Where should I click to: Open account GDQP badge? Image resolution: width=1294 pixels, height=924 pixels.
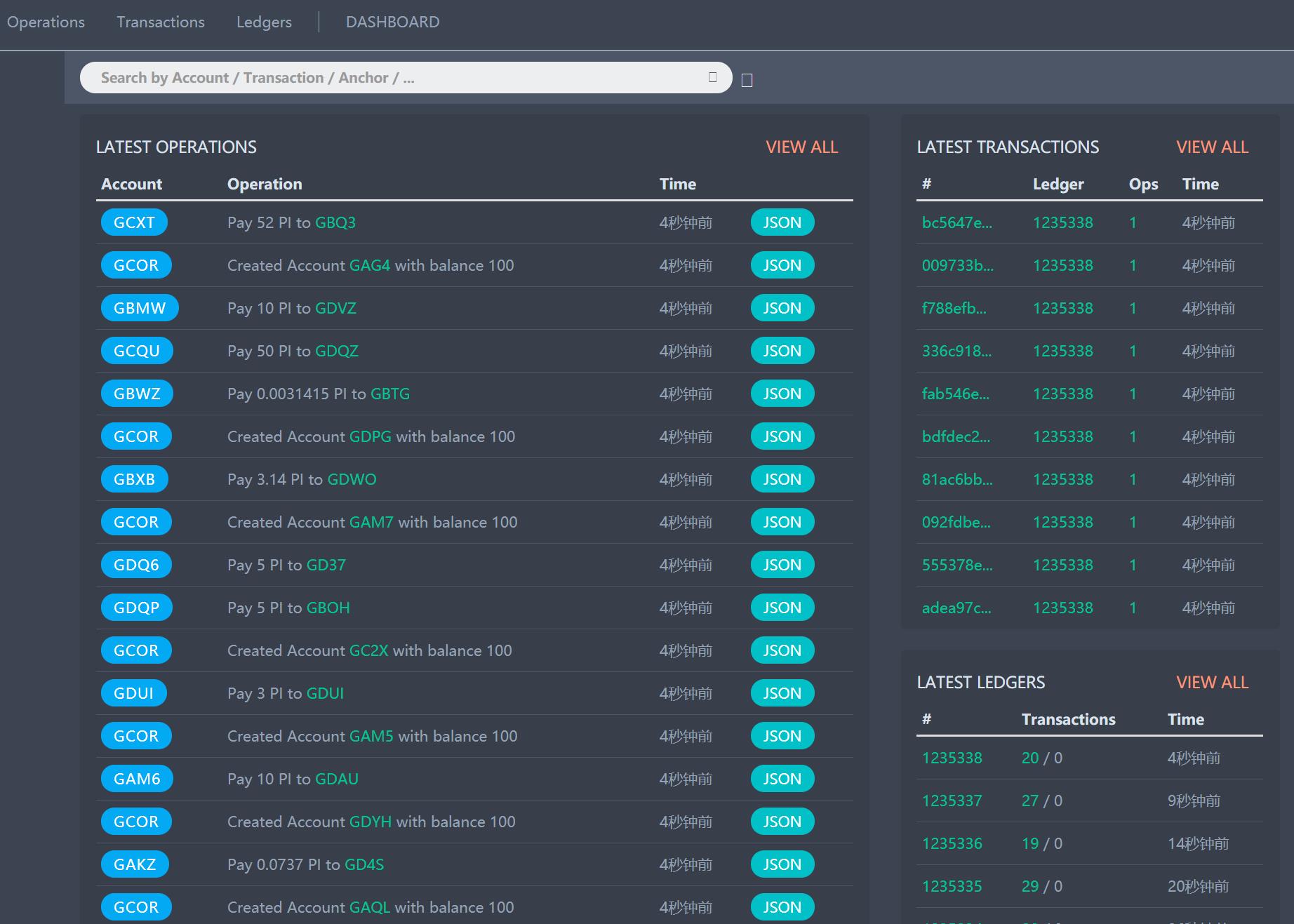coord(136,608)
